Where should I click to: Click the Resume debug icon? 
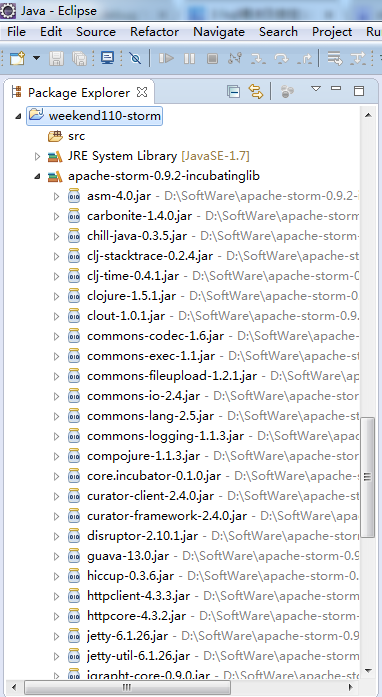pyautogui.click(x=166, y=58)
